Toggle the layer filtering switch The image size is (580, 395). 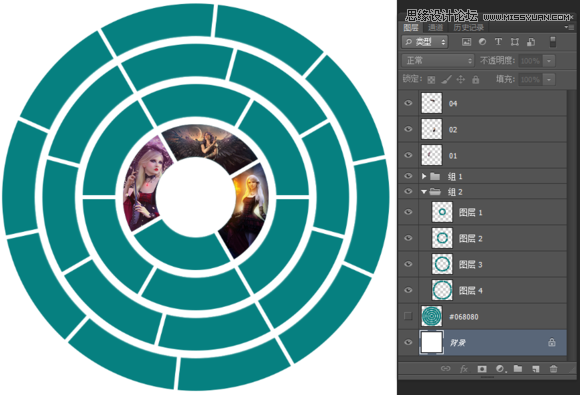pyautogui.click(x=552, y=41)
